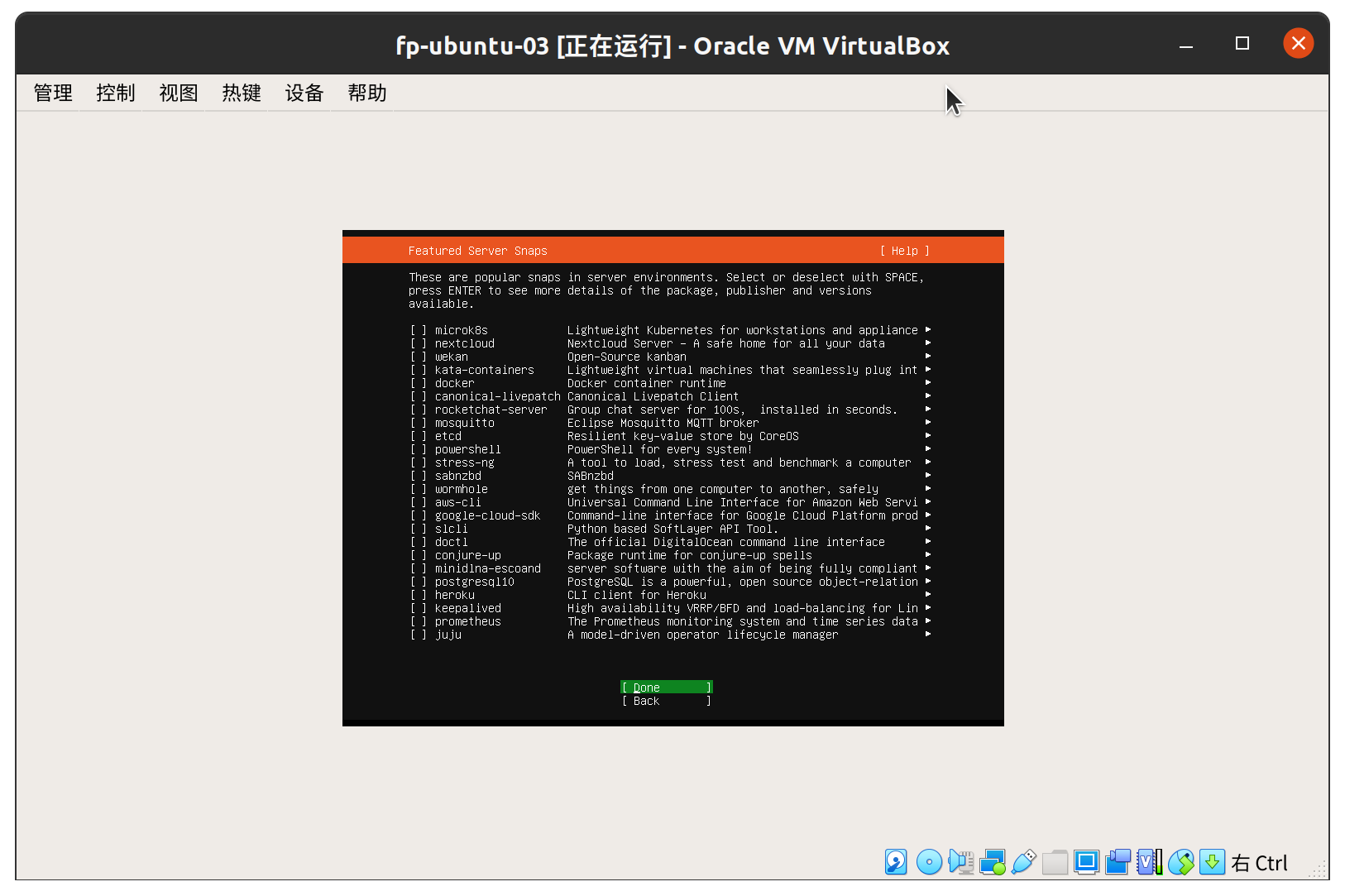The height and width of the screenshot is (896, 1345).
Task: Open the 视图 menu
Action: pyautogui.click(x=179, y=93)
